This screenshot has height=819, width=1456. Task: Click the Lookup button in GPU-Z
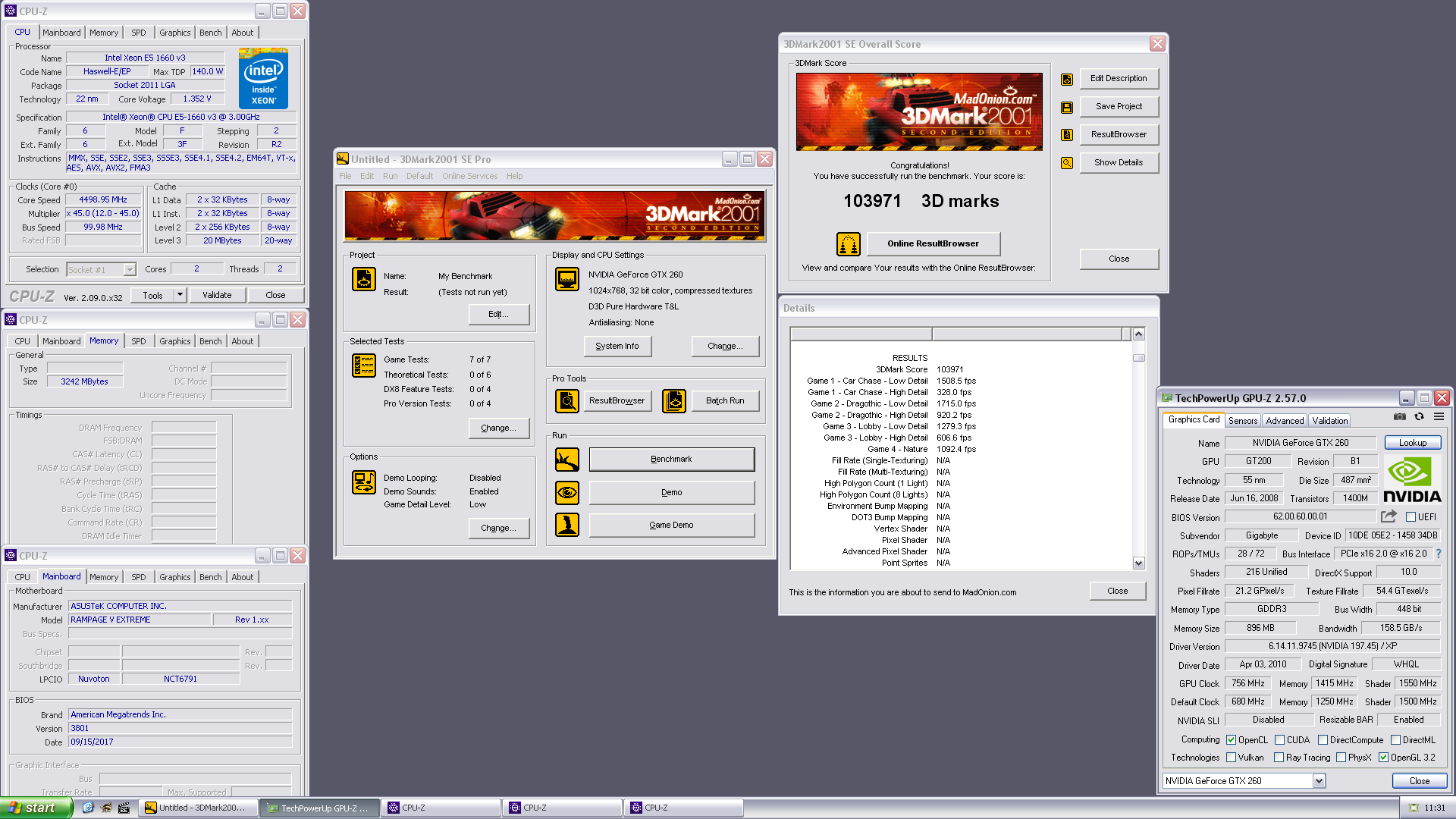coord(1412,442)
